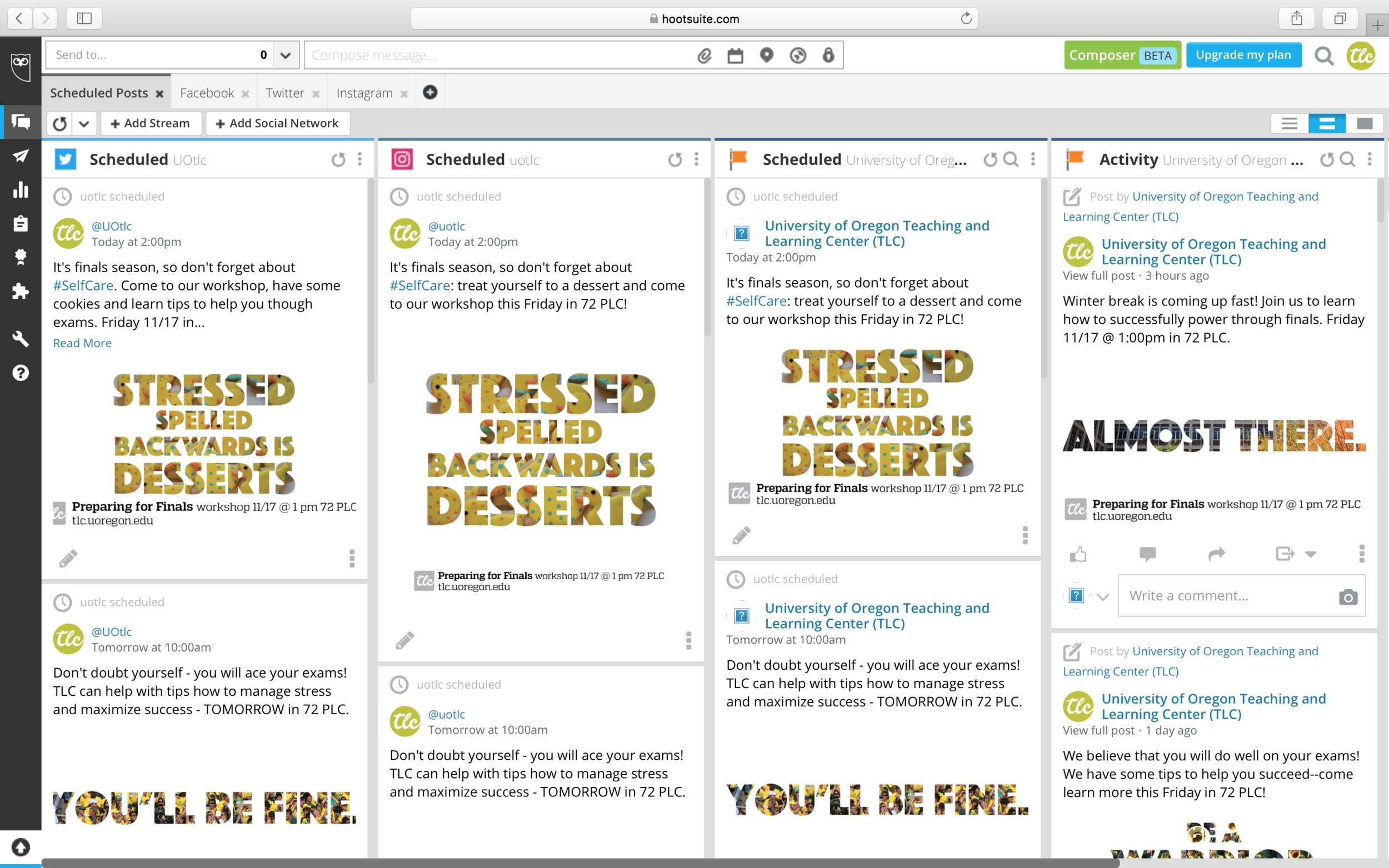Click the paperclip attach media icon
The image size is (1389, 868).
(x=705, y=55)
